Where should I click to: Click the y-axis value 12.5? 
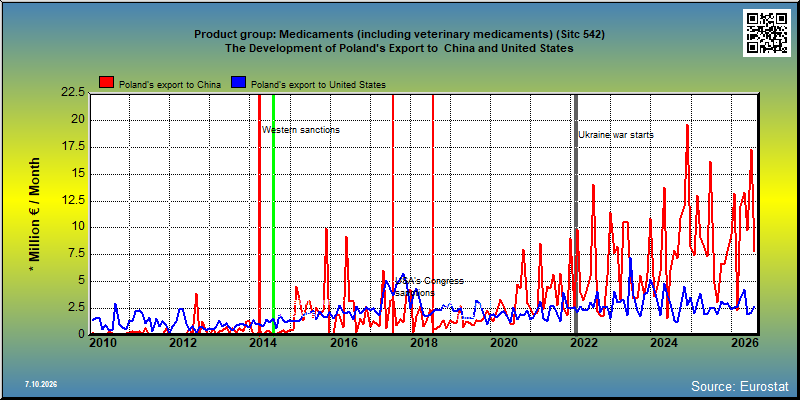[73, 200]
